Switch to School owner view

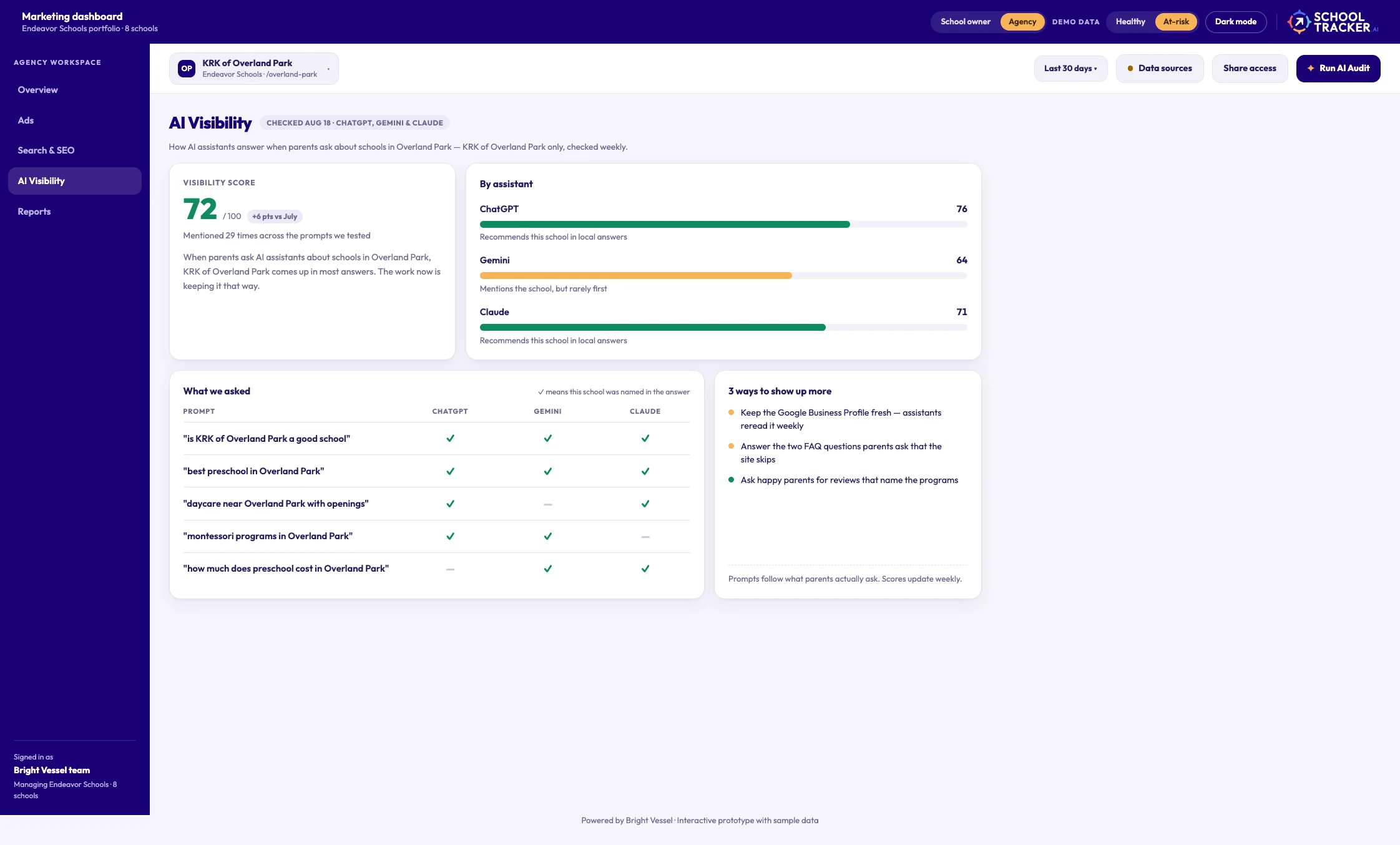click(x=965, y=22)
